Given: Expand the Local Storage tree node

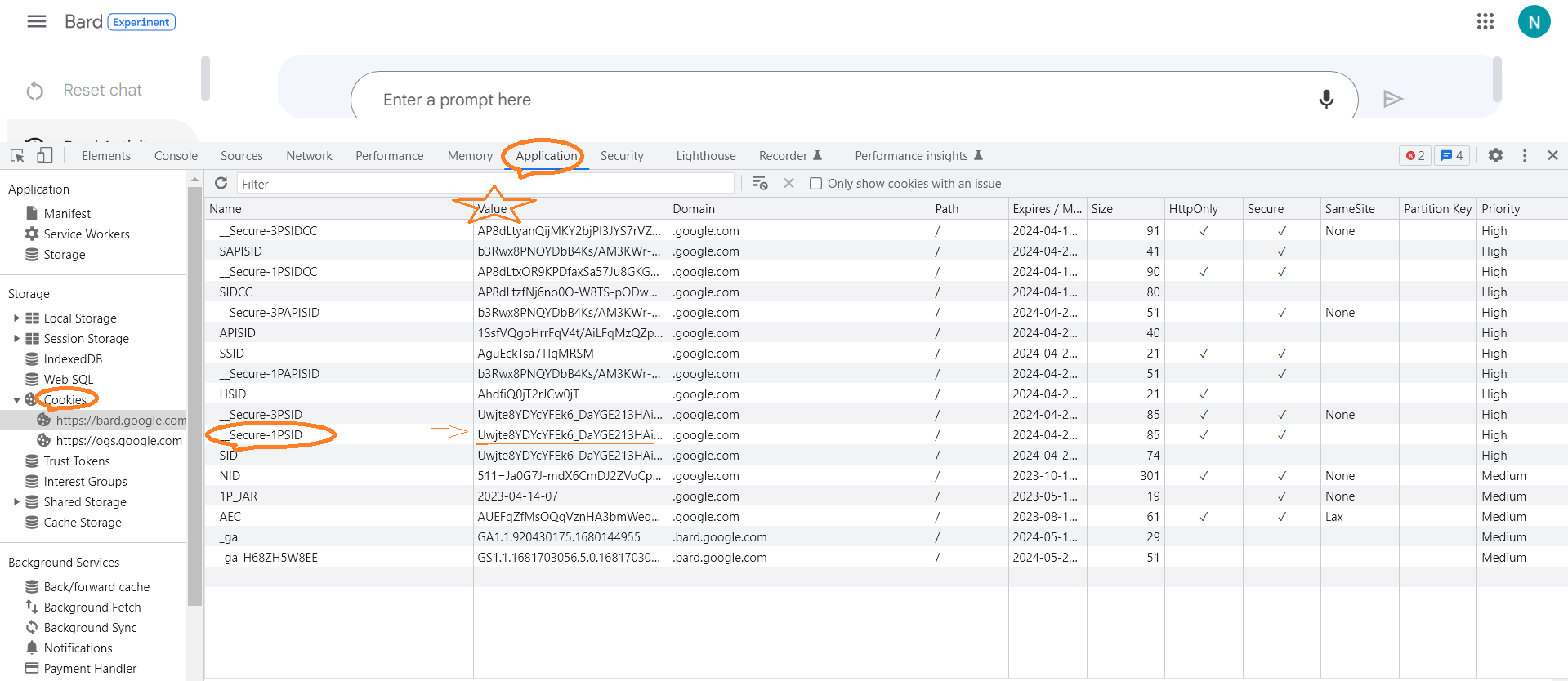Looking at the screenshot, I should coord(16,318).
